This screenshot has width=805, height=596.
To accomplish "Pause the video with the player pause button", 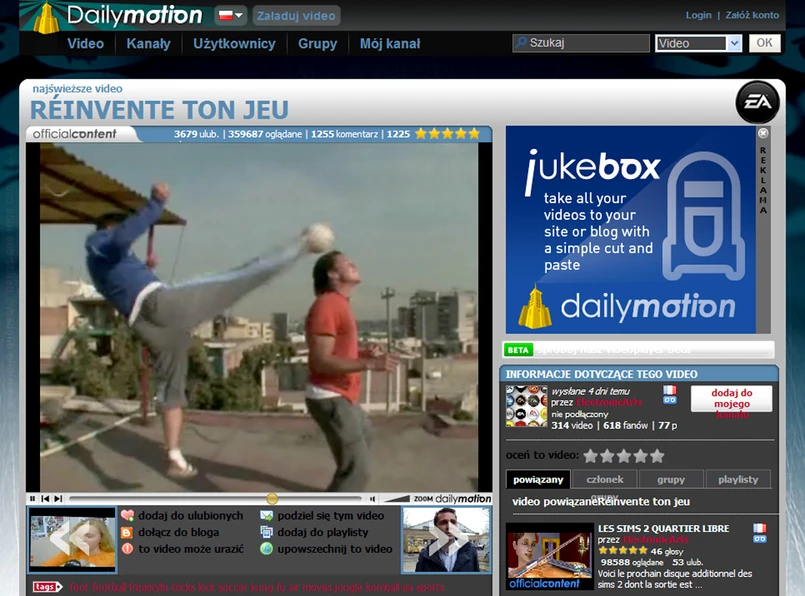I will [33, 498].
